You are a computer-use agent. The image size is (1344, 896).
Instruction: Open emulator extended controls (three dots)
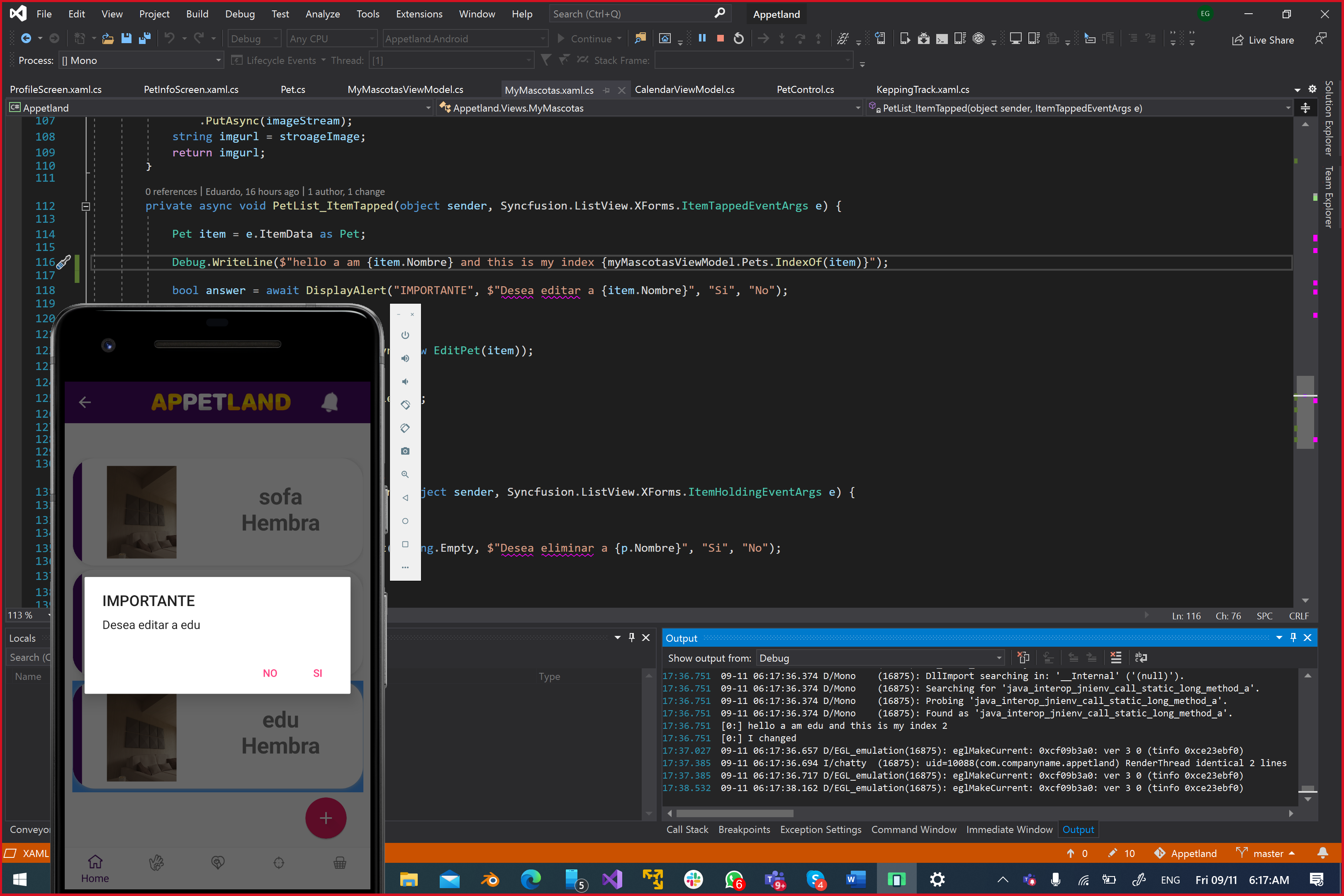(x=405, y=567)
